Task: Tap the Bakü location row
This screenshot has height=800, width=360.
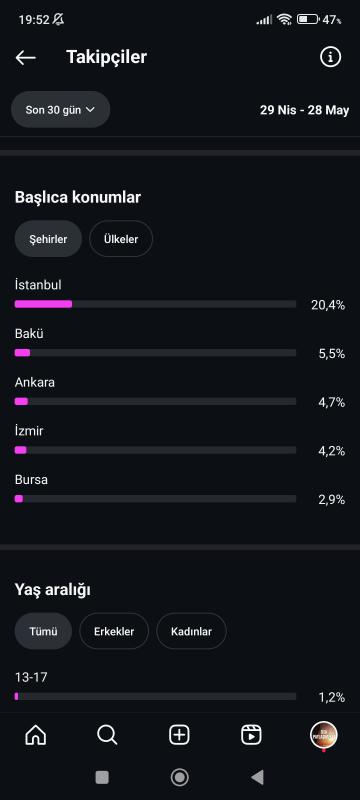Action: pyautogui.click(x=180, y=344)
